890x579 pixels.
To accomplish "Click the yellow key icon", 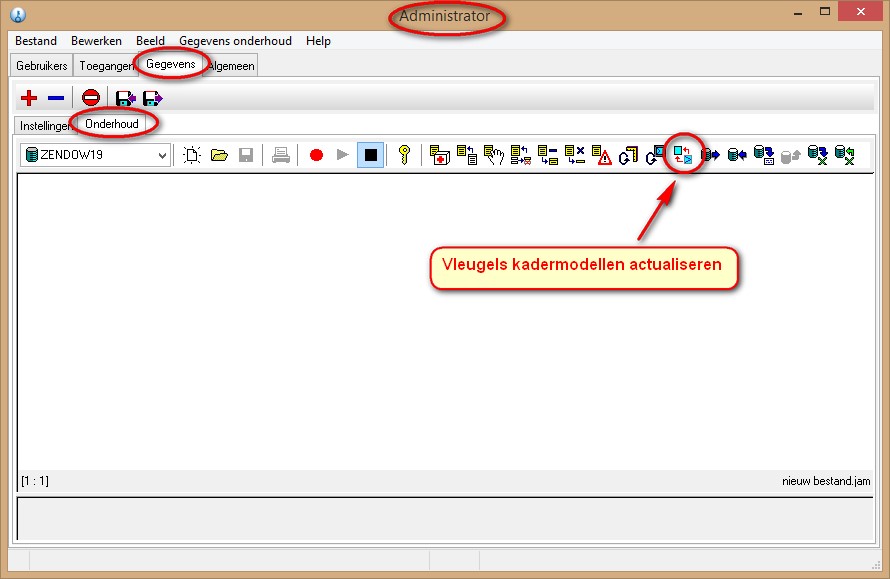I will click(x=404, y=154).
